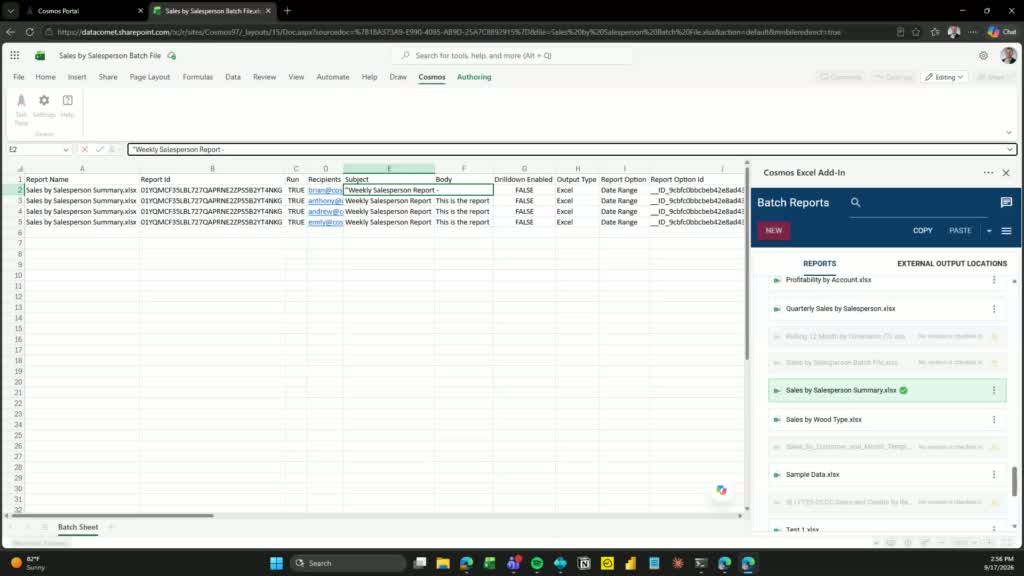
Task: Open the hamburger menu in Batch Reports
Action: [x=1006, y=231]
